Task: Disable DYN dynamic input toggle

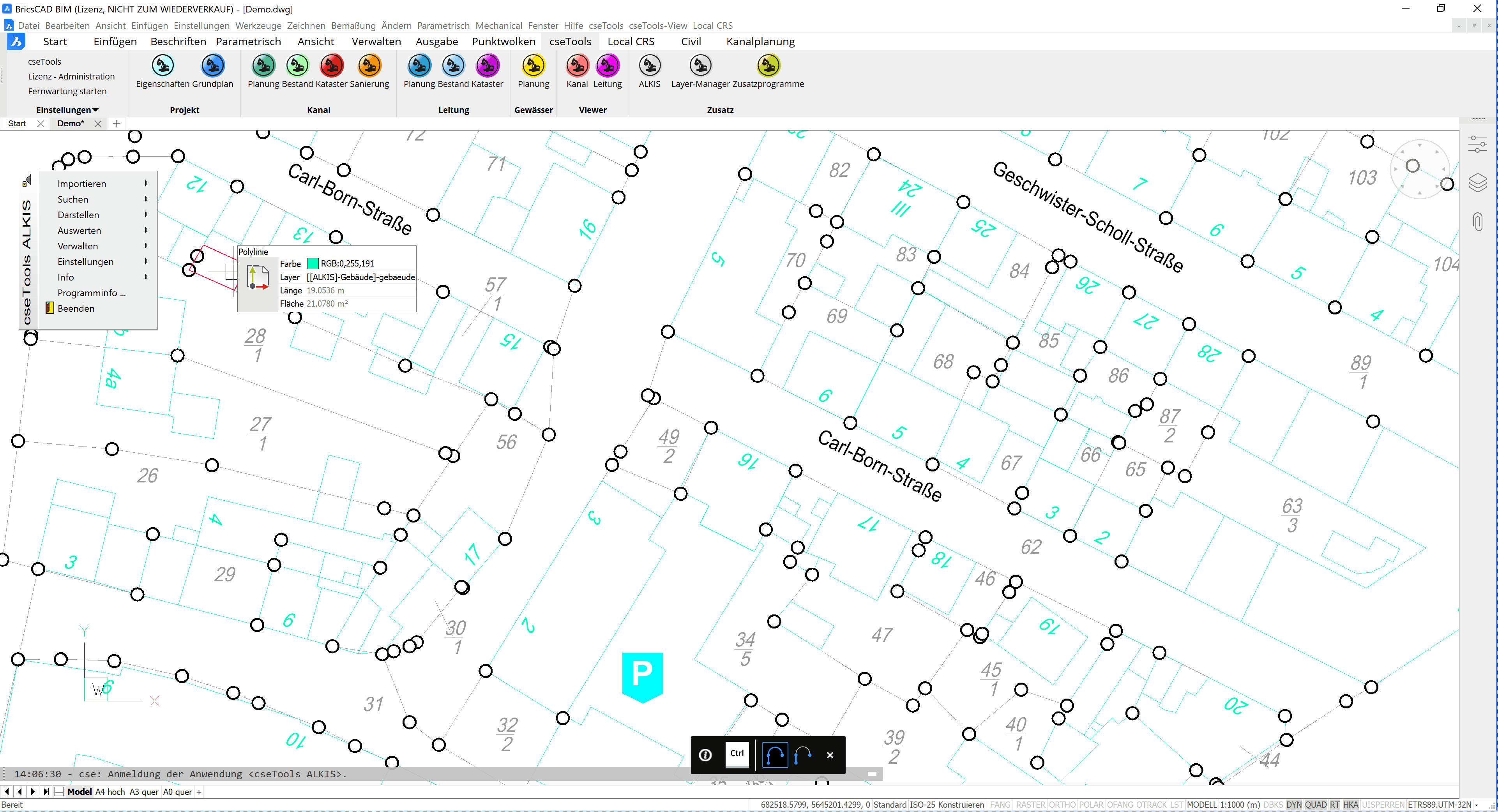Action: click(1293, 805)
